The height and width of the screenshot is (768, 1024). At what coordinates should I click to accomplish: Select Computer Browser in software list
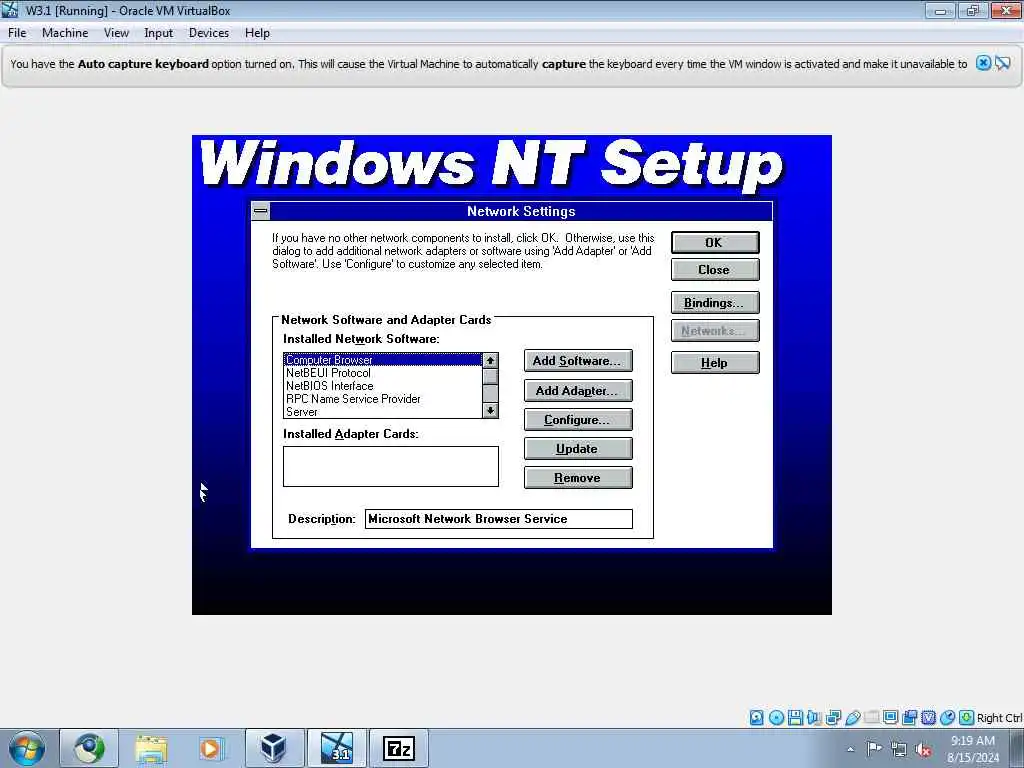[383, 360]
